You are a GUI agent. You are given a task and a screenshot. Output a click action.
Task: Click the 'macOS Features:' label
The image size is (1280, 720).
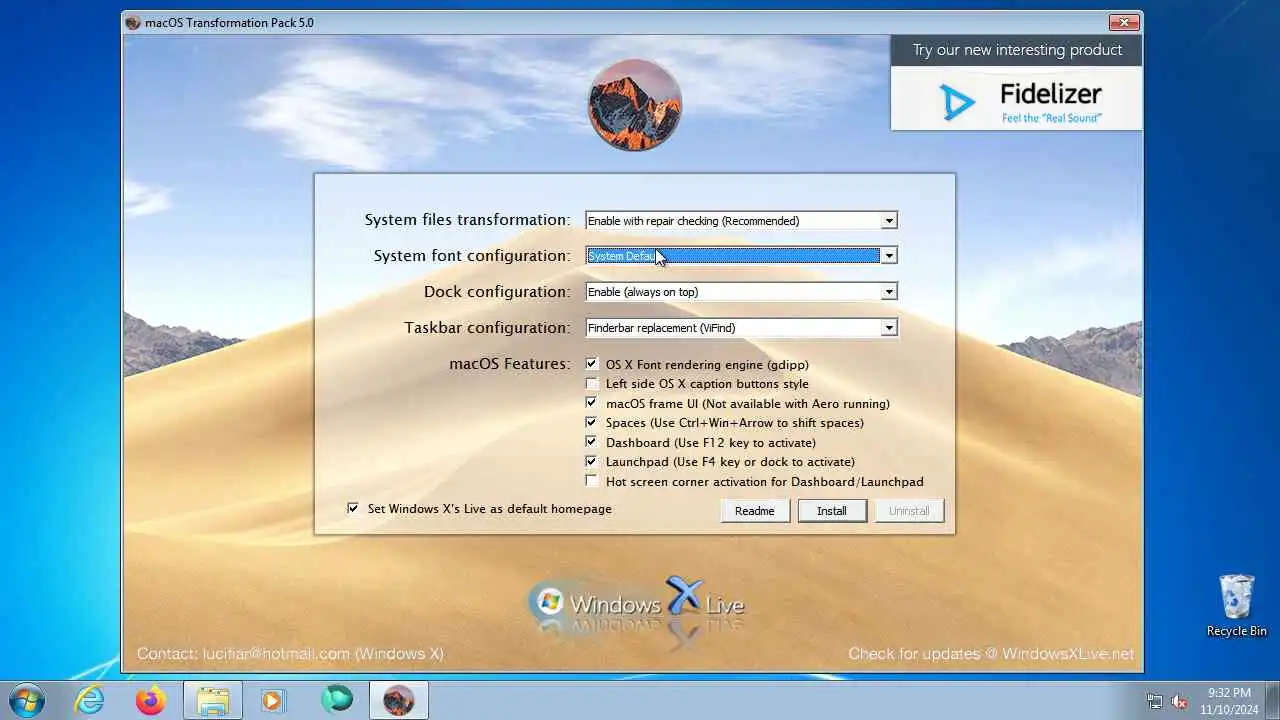510,364
